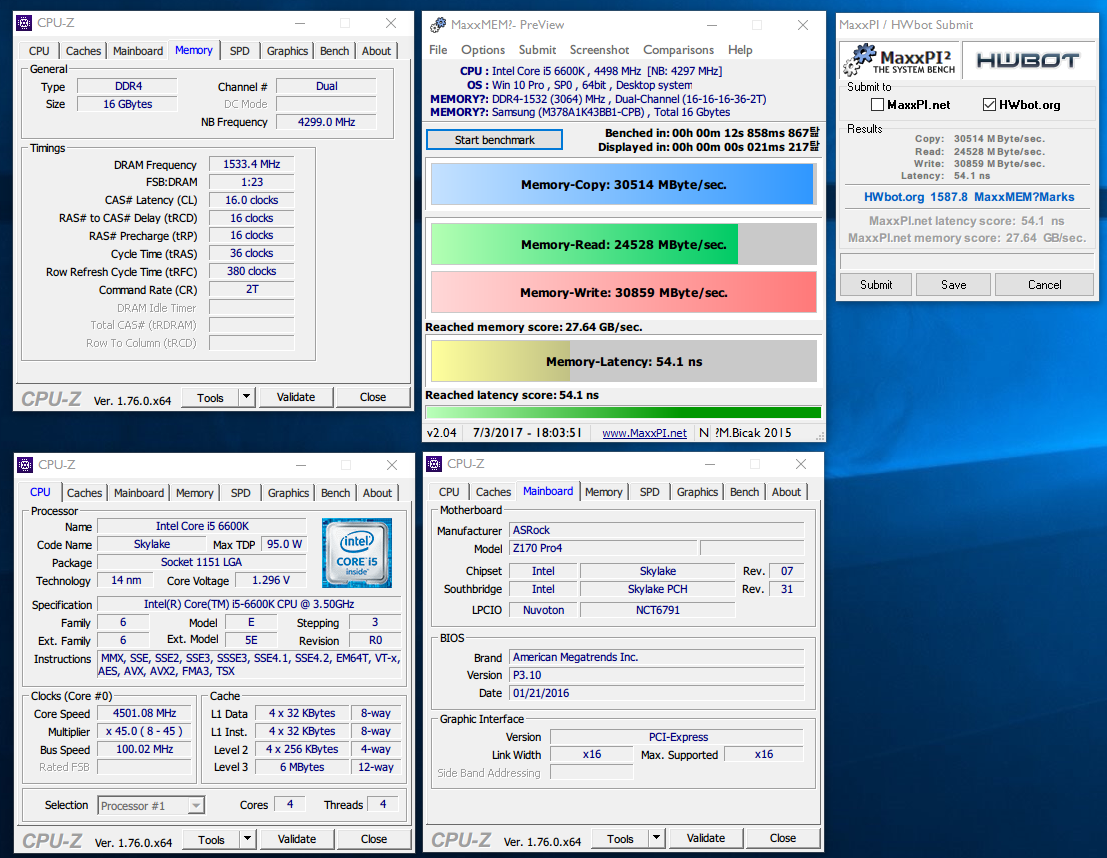1107x858 pixels.
Task: Click DRAM Frequency value 1533.4 MHz
Action: [251, 164]
